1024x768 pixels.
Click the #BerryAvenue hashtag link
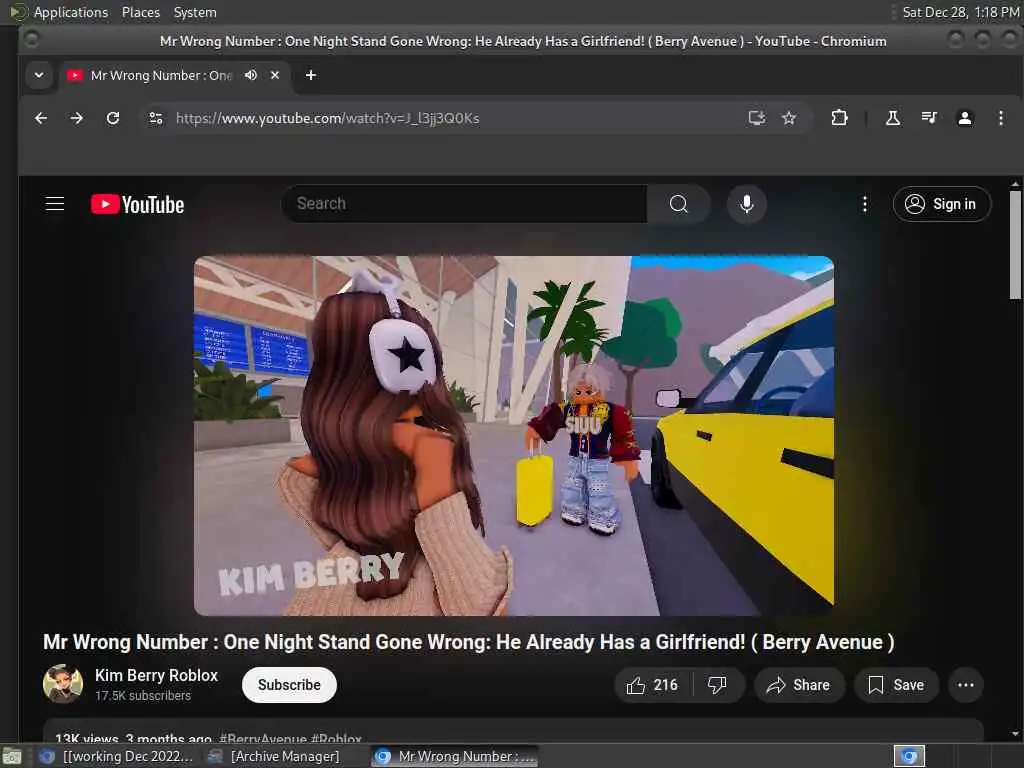pyautogui.click(x=263, y=738)
